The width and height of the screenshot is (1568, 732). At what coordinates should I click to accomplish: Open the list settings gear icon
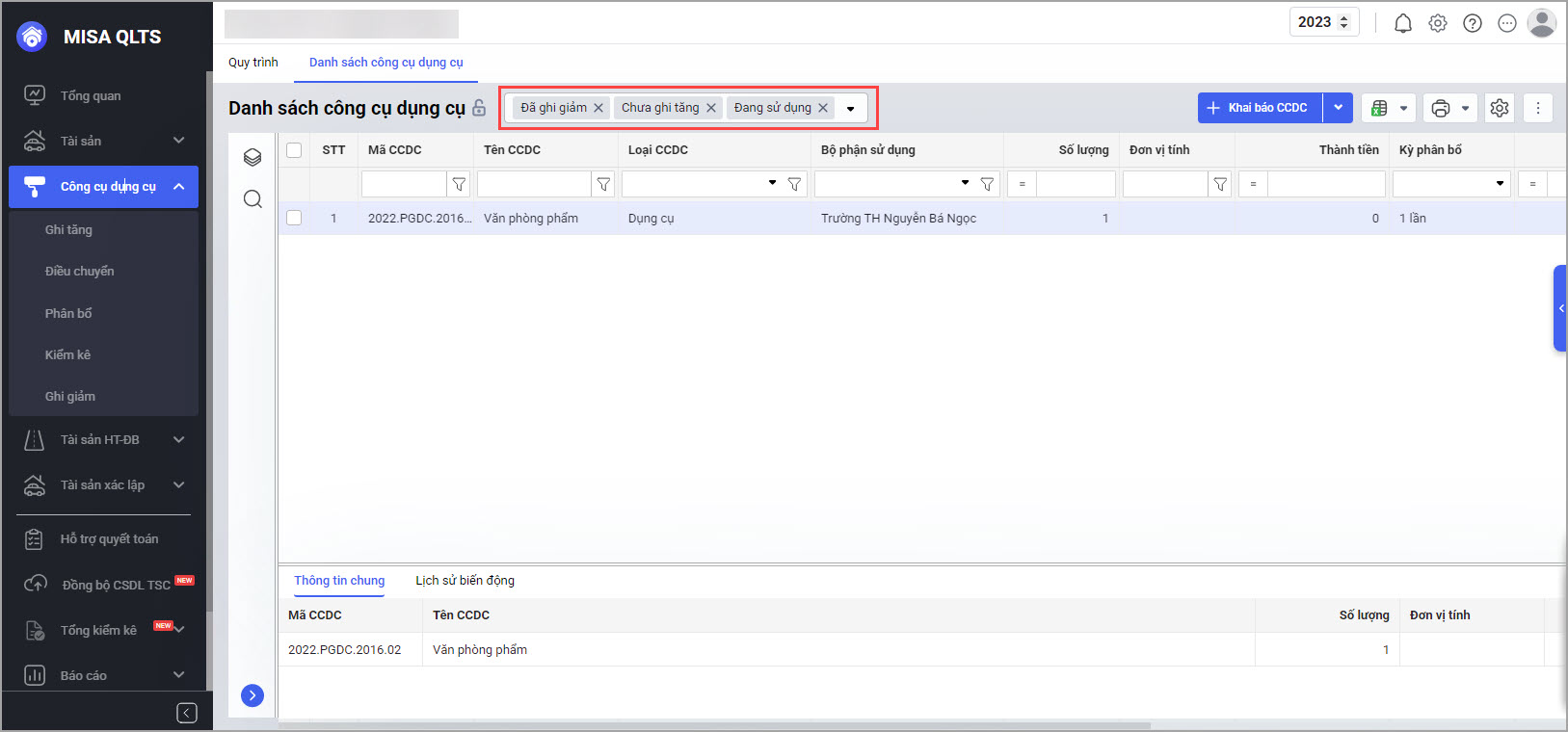[1500, 108]
